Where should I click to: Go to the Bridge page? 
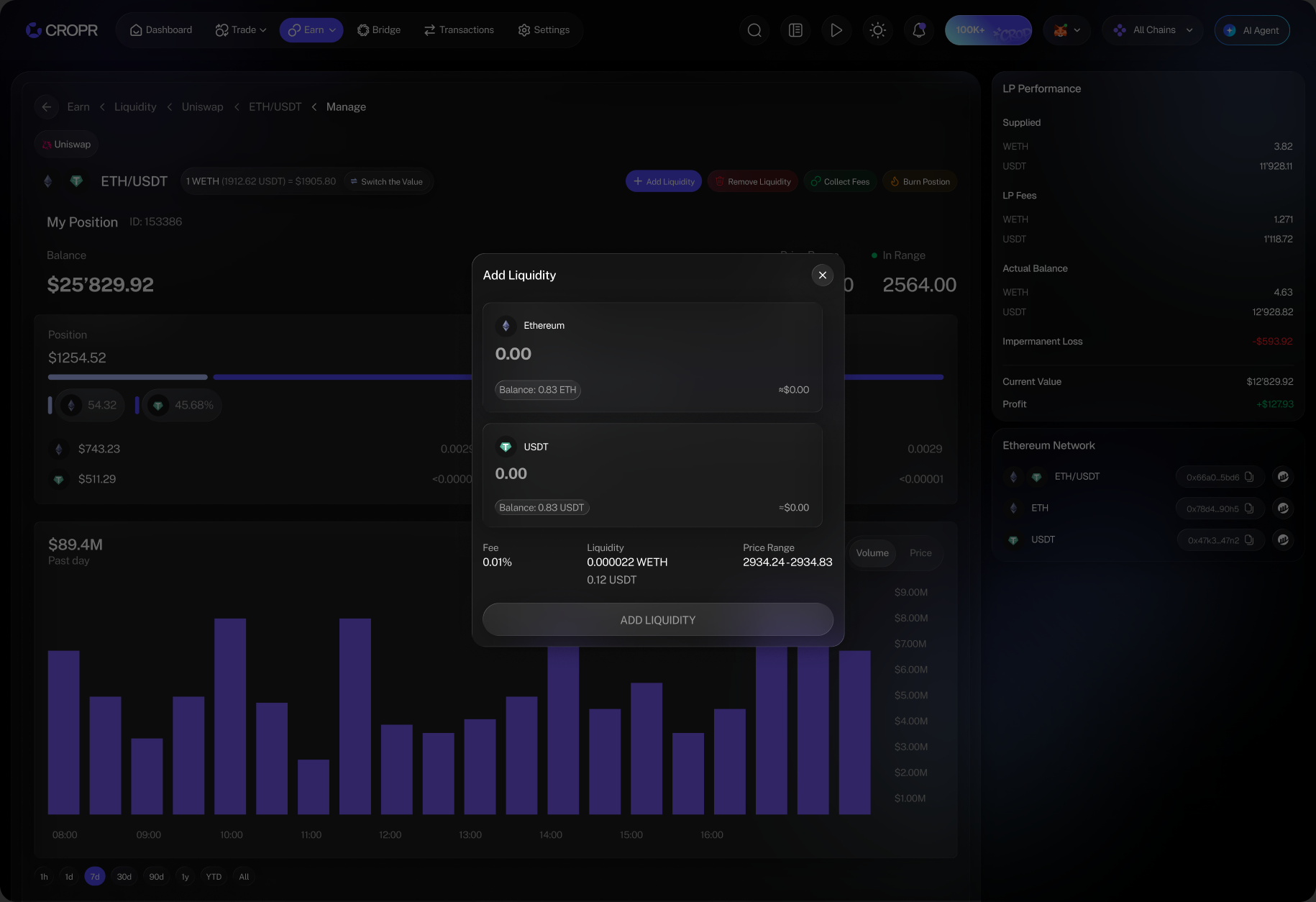pyautogui.click(x=379, y=30)
